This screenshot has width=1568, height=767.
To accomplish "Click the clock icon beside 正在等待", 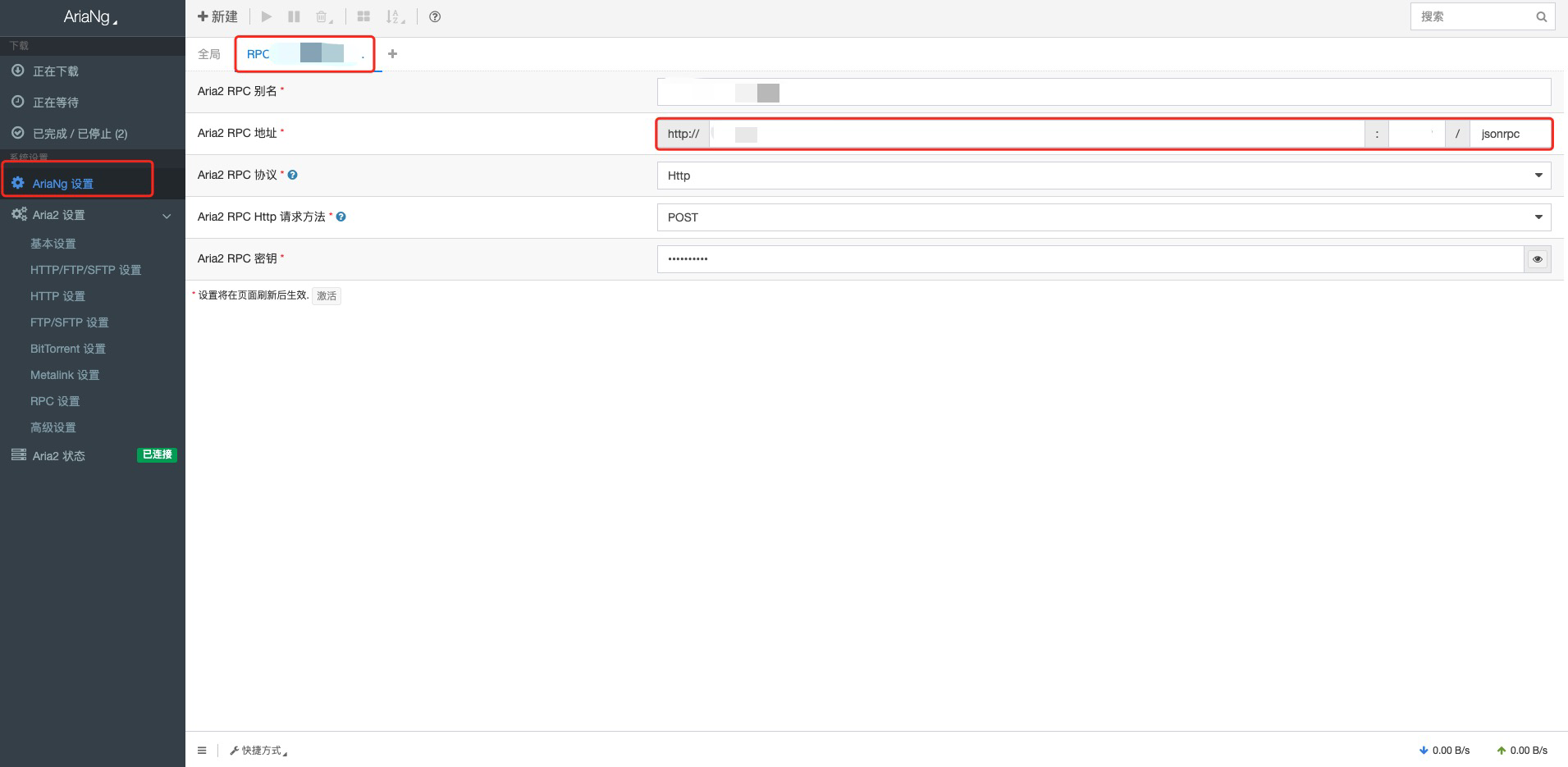I will coord(17,102).
